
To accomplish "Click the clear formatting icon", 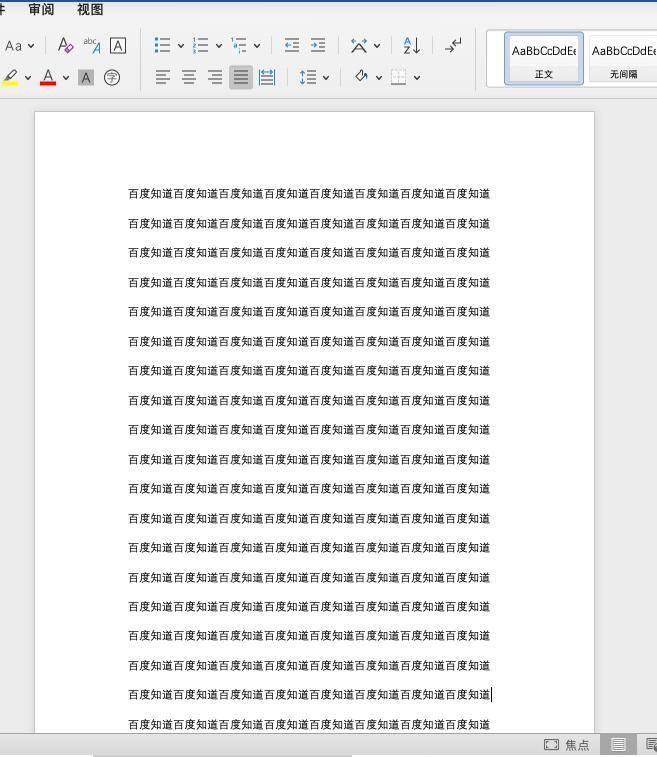I will pos(65,45).
